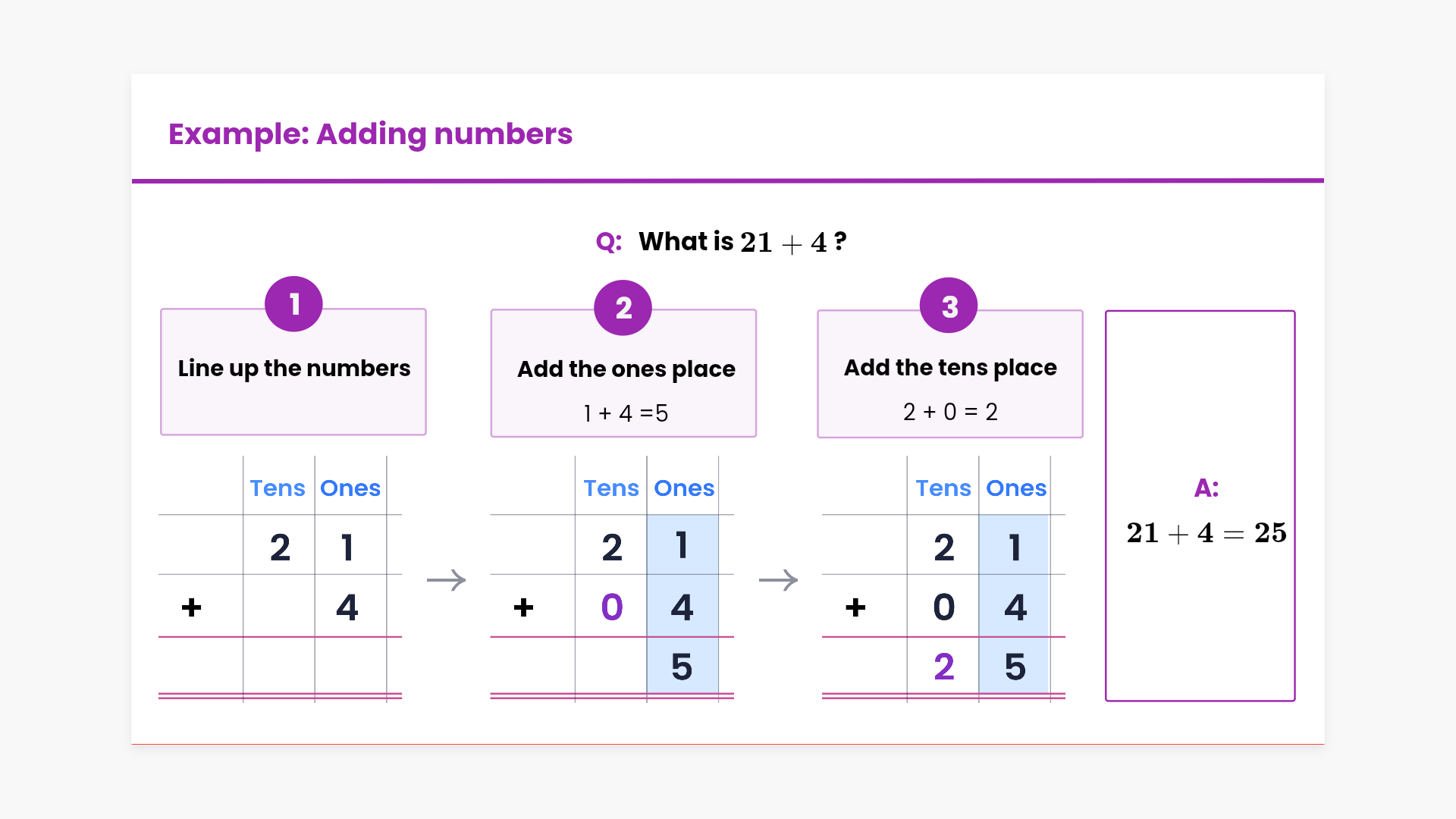The height and width of the screenshot is (819, 1456).
Task: Click the purple step 1 circle badge
Action: pyautogui.click(x=293, y=304)
